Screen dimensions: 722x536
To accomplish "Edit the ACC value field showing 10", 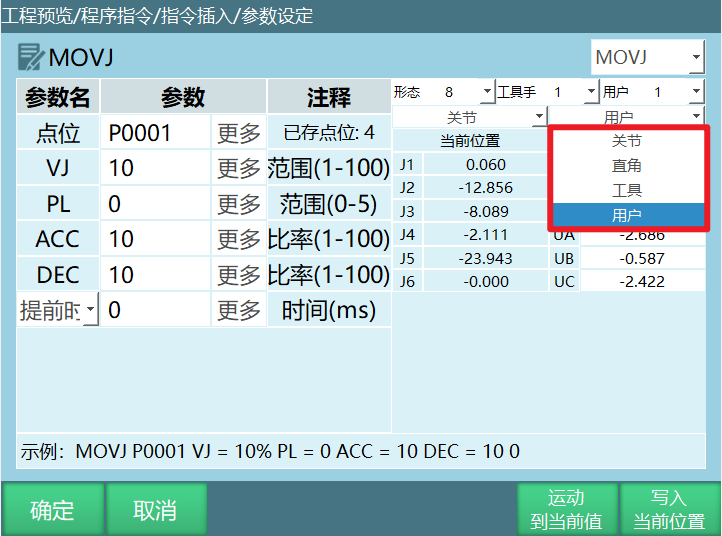I will click(156, 239).
